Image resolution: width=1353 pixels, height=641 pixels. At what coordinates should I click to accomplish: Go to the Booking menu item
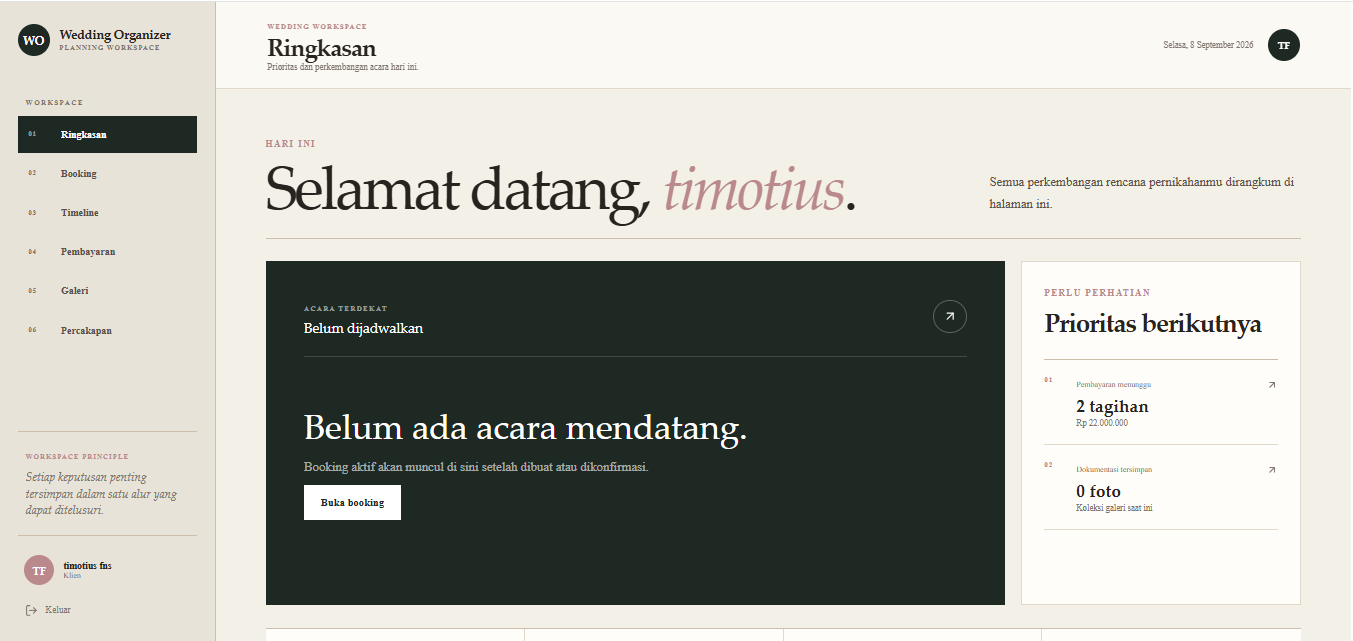pyautogui.click(x=107, y=174)
